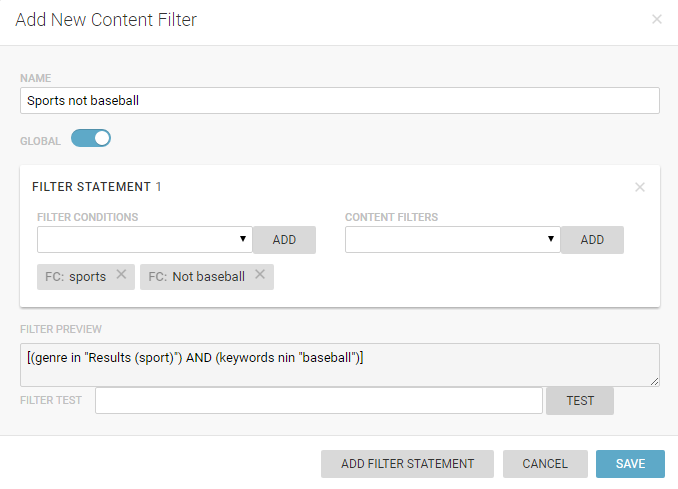Select the 'FC: sports' chip label
Viewport: 678px width, 489px height.
coord(76,277)
